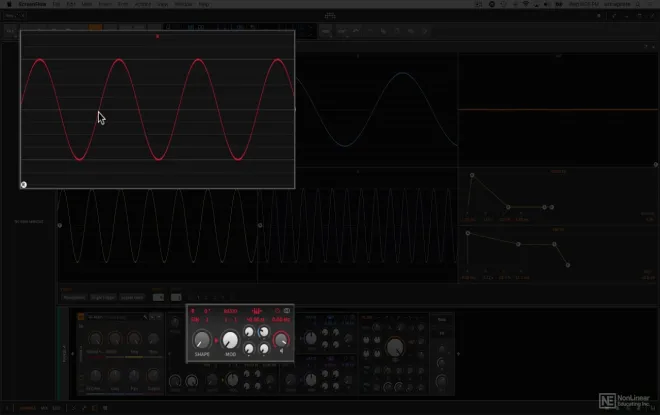Click the start point of the lower envelope

tap(468, 233)
